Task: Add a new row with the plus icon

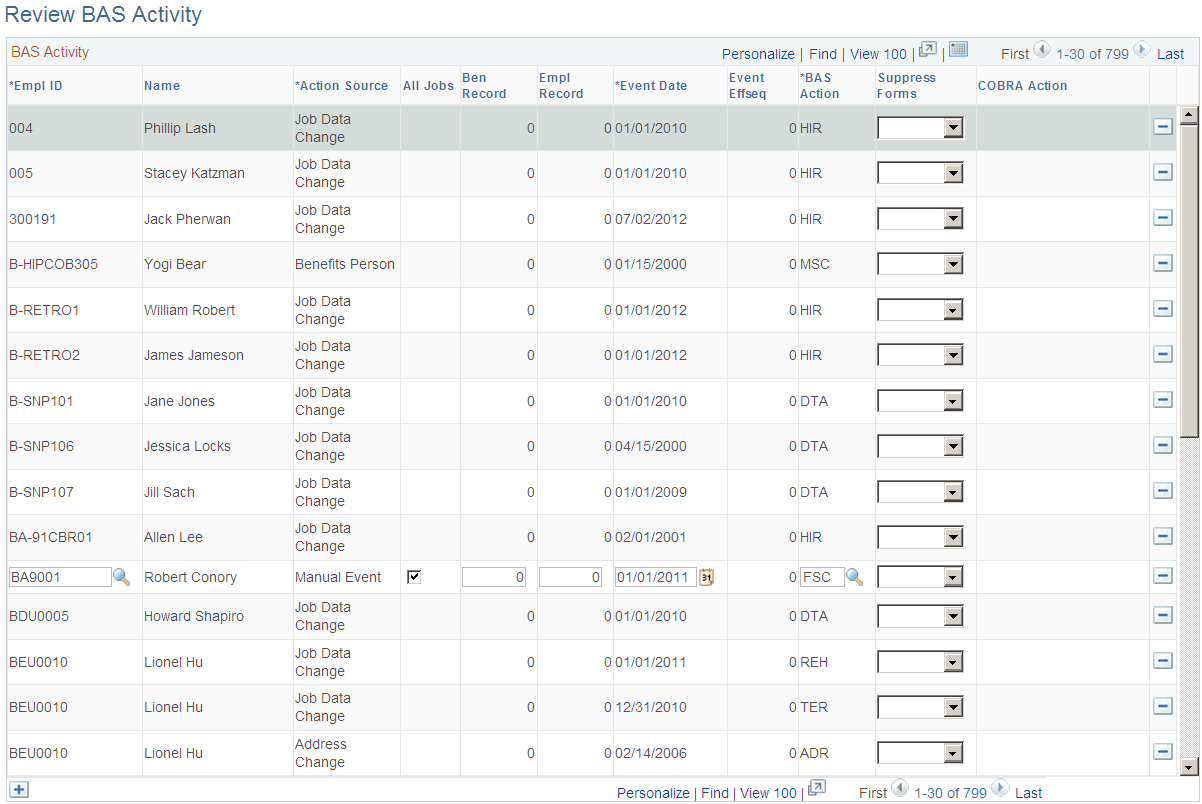Action: (18, 790)
